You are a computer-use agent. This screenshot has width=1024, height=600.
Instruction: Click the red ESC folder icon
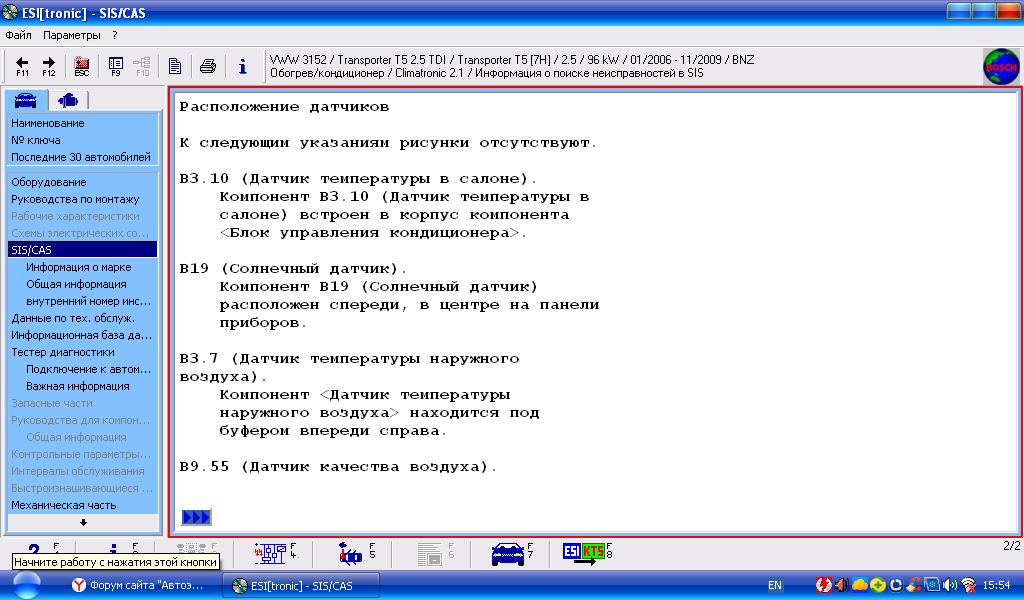82,66
